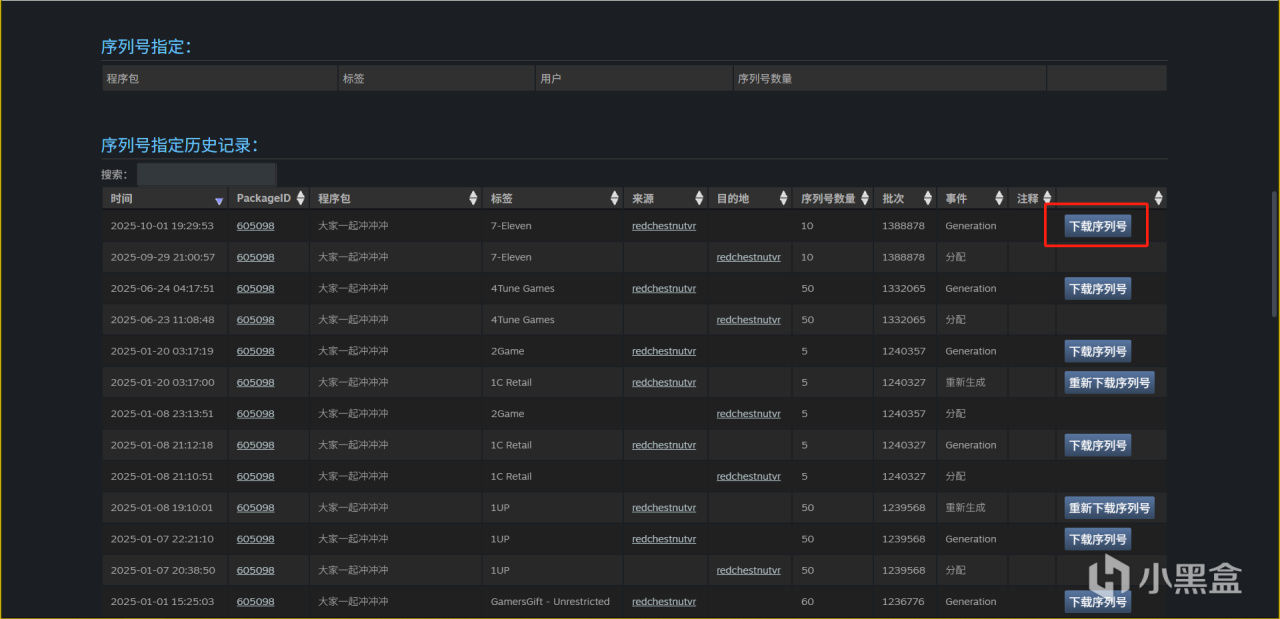
Task: Download keys for 7-Eleven Generation row
Action: 1097,226
